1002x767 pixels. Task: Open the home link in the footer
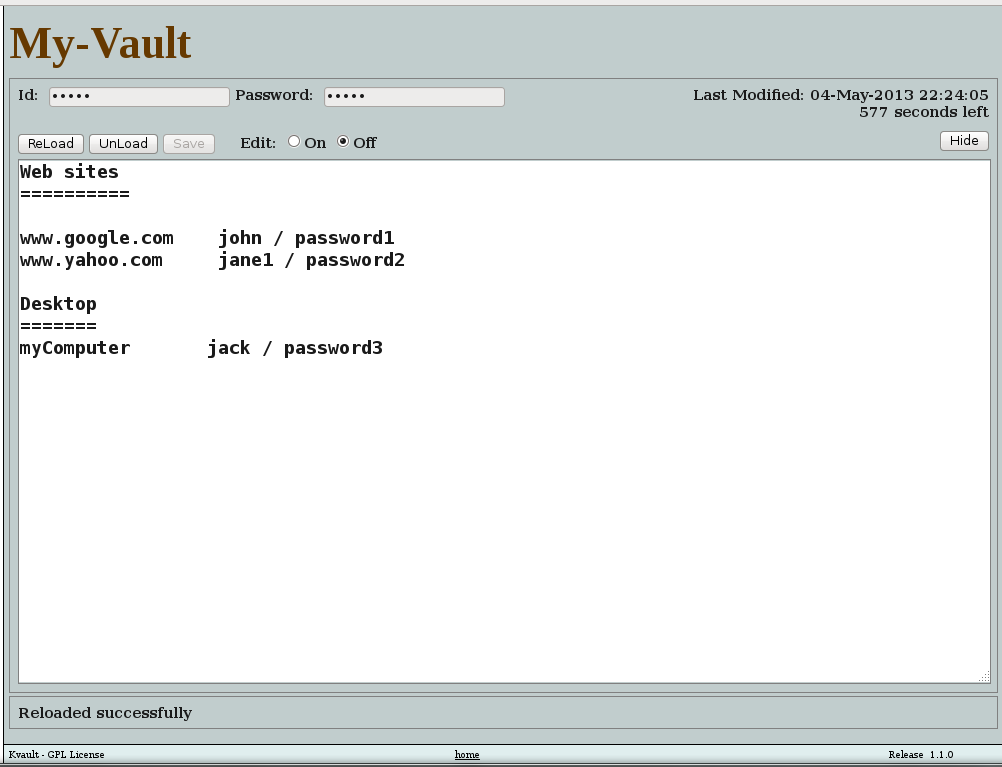click(466, 754)
